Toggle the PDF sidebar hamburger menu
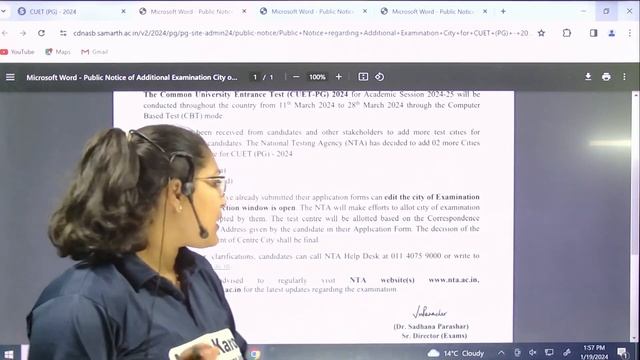 [x=10, y=77]
